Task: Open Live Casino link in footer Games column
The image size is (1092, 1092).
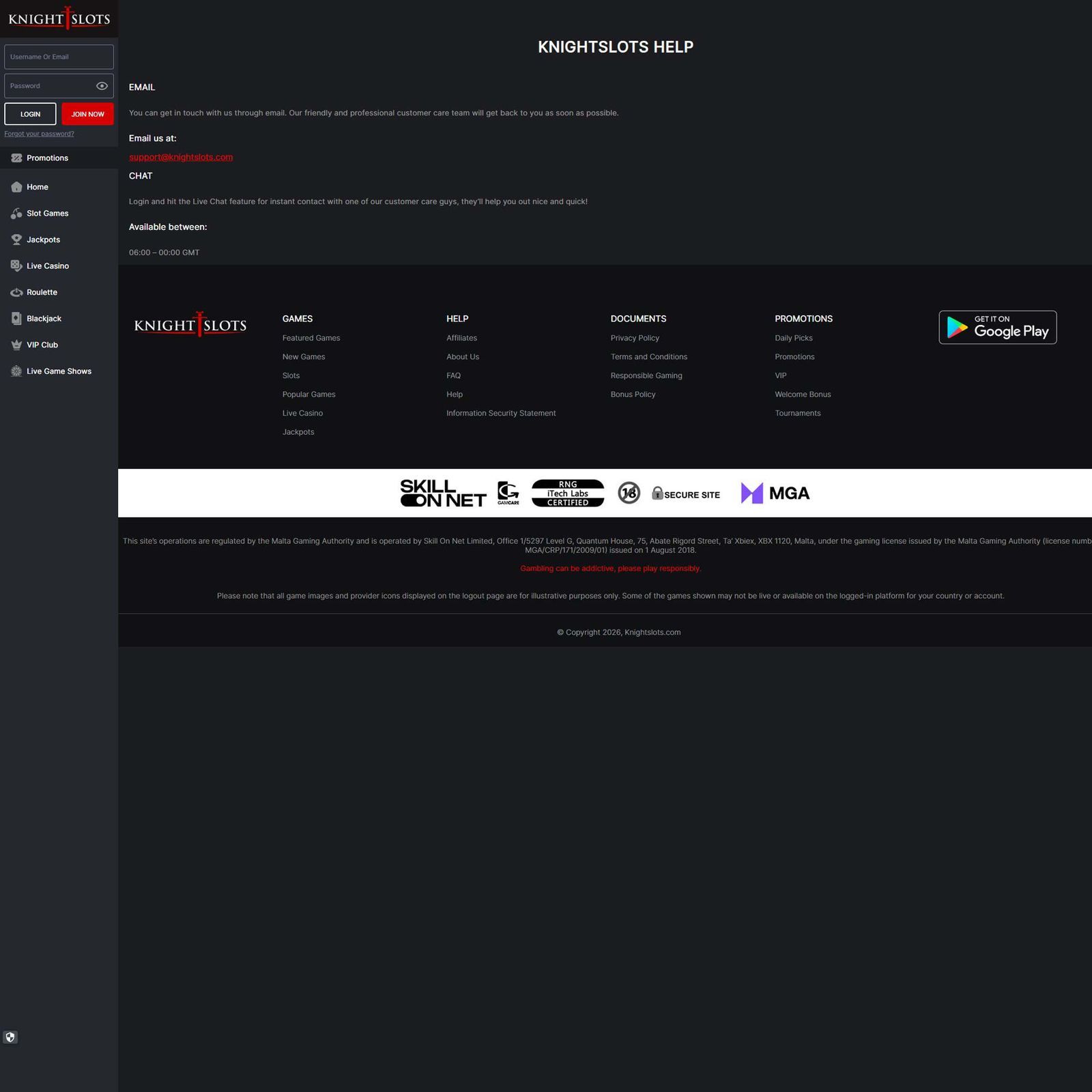Action: tap(303, 414)
